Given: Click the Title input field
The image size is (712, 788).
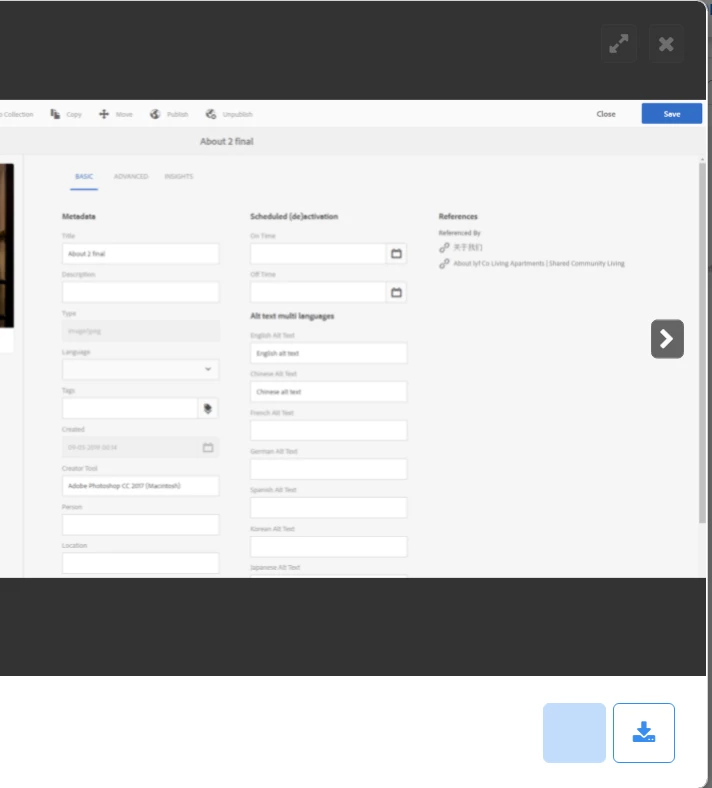Looking at the screenshot, I should click(x=140, y=254).
